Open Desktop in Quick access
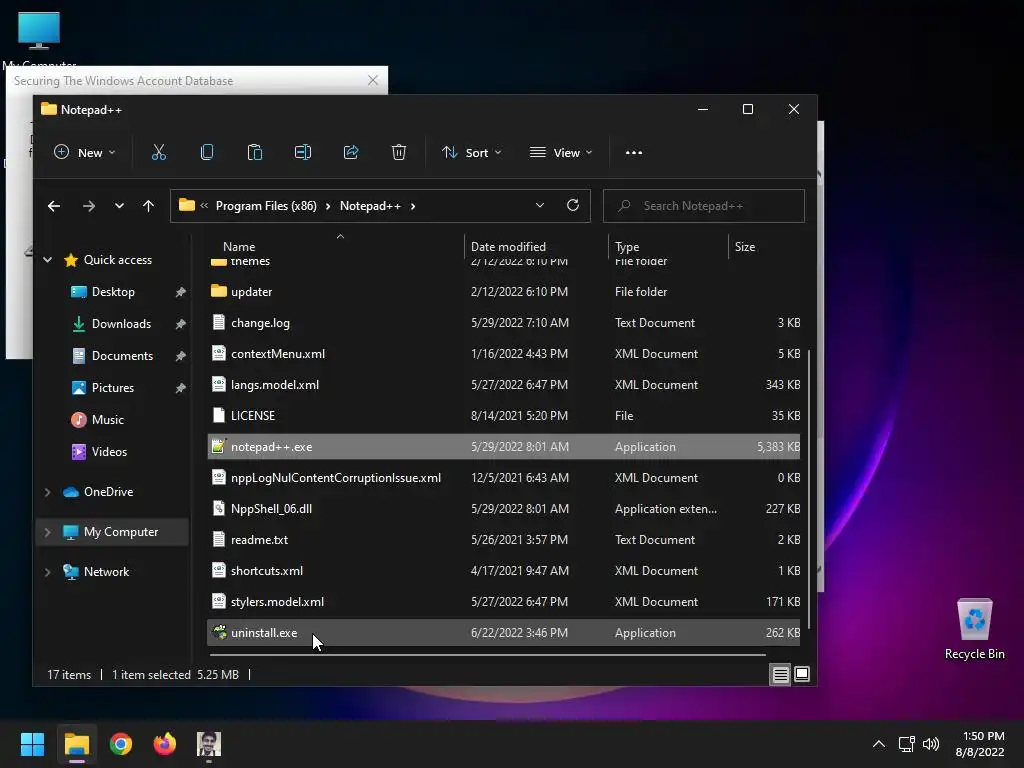 click(113, 292)
